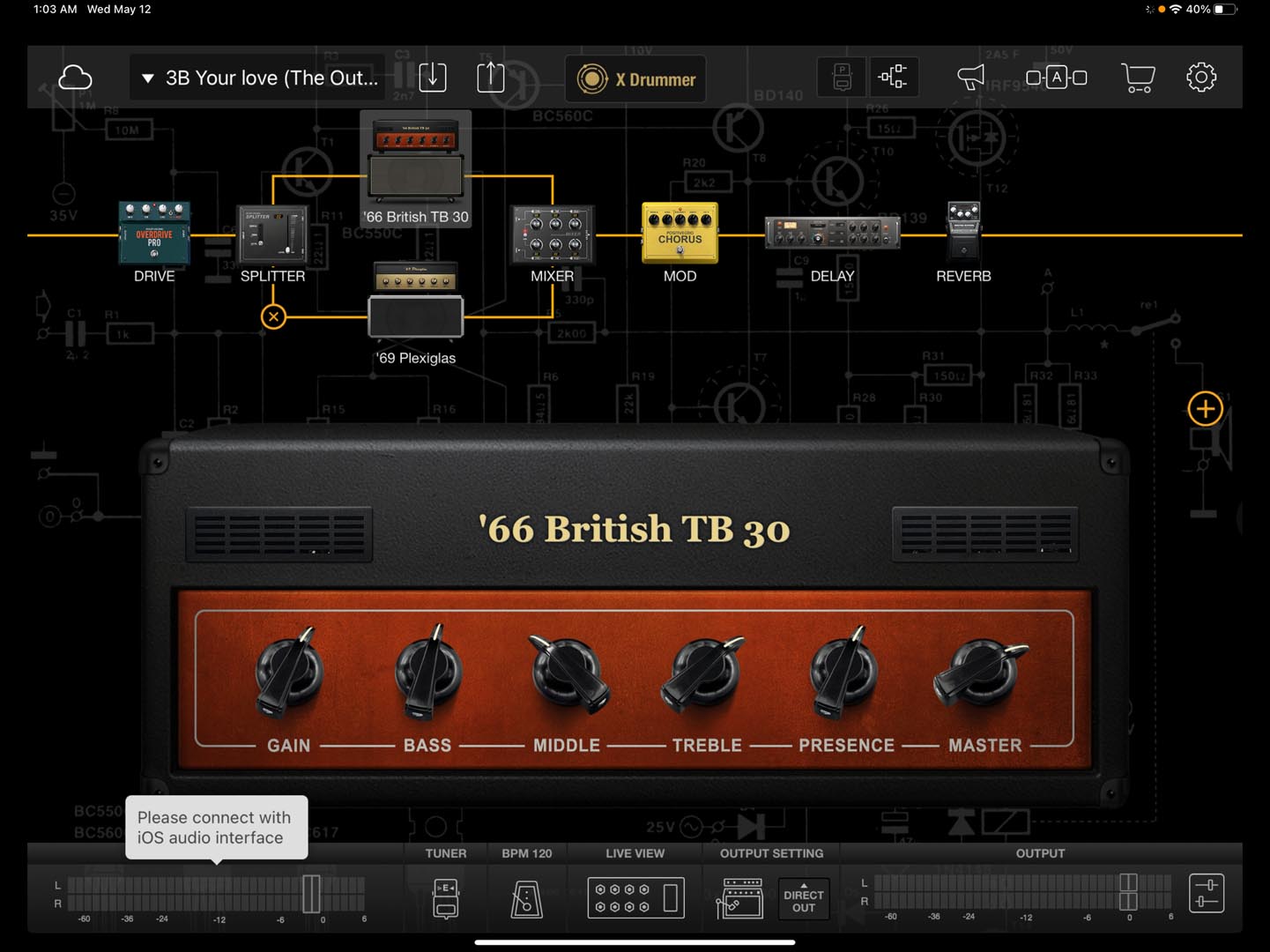Open the cloud ToneCloud icon
Viewport: 1270px width, 952px height.
pos(75,78)
